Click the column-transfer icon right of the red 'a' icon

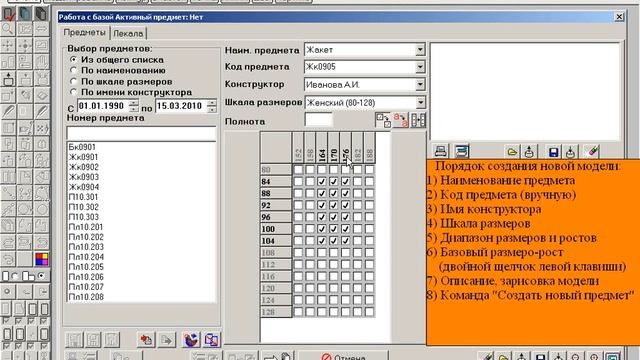[x=418, y=120]
